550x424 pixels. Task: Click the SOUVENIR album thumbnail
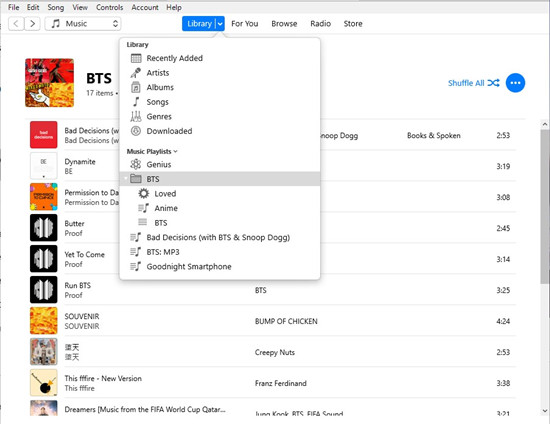pos(43,321)
